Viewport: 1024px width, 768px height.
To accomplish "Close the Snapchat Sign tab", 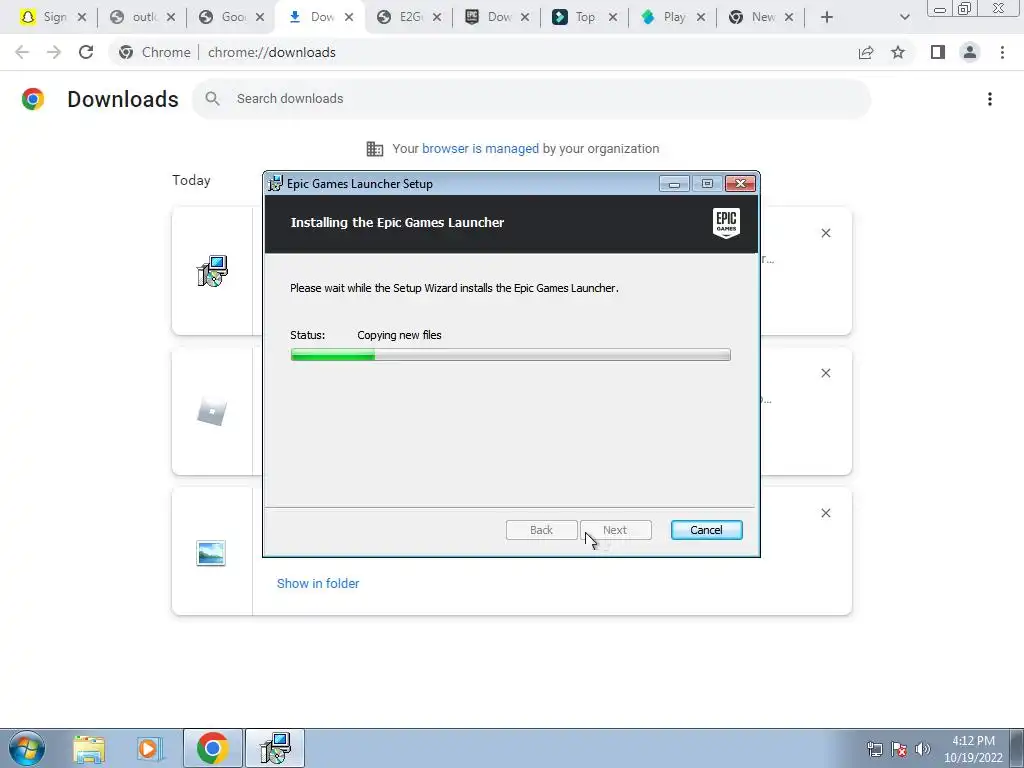I will coord(82,18).
